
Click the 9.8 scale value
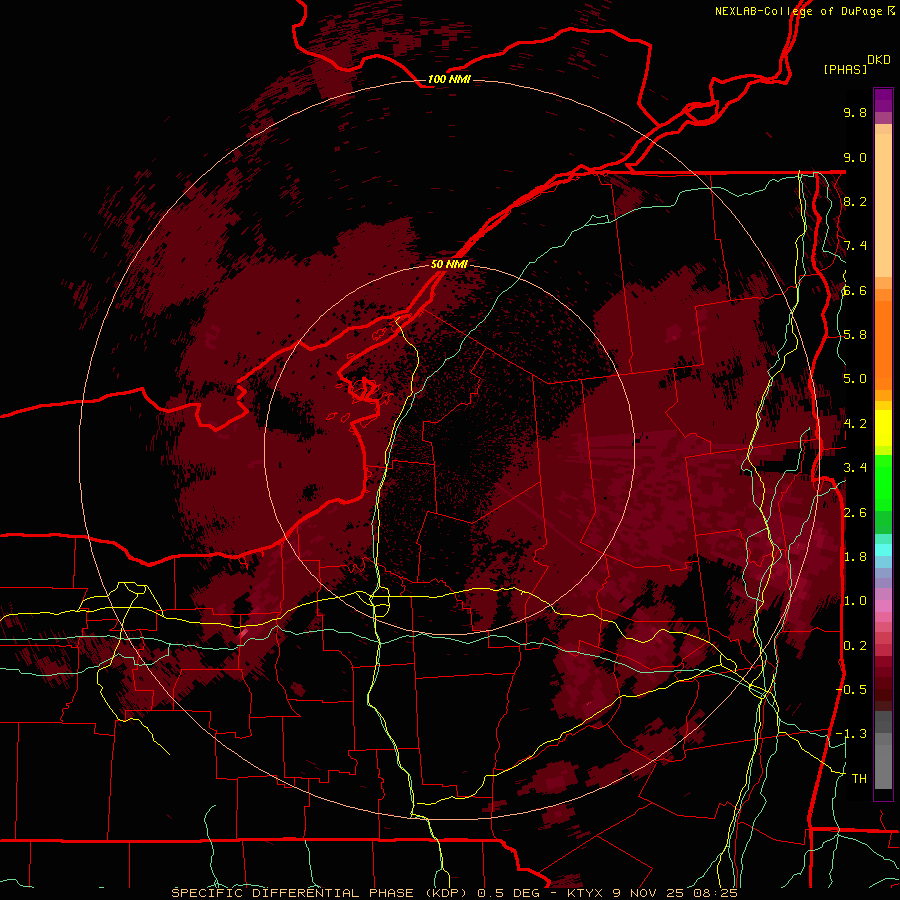855,112
